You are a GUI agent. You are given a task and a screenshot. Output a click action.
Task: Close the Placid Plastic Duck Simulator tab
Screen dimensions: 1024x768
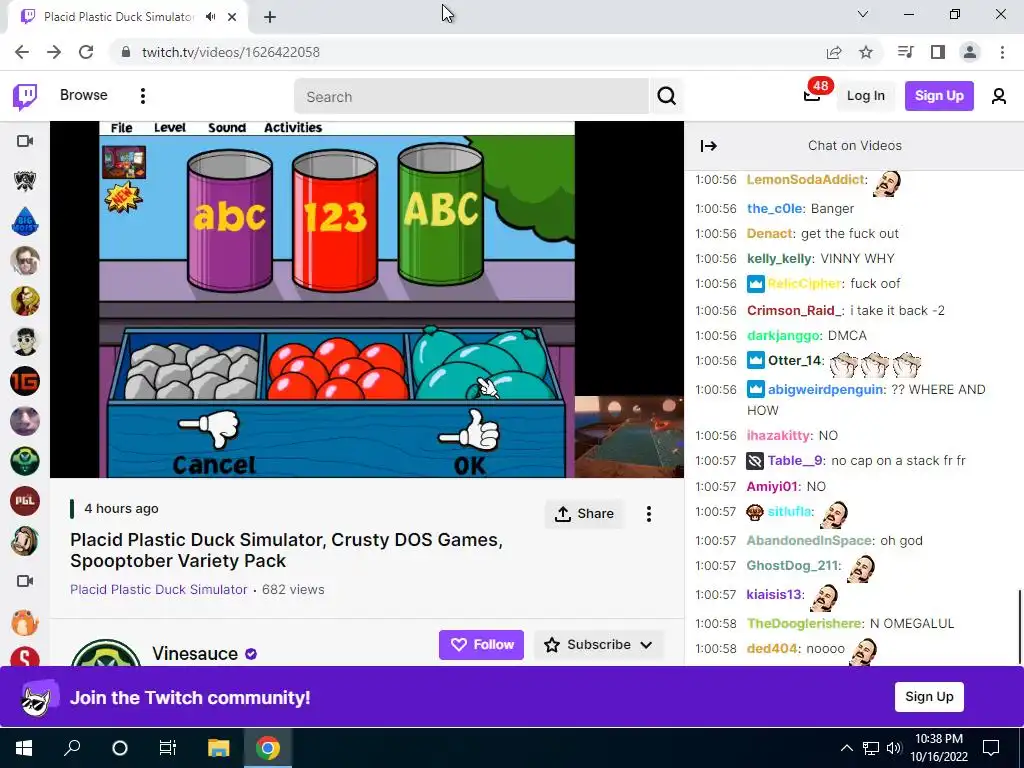tap(232, 17)
